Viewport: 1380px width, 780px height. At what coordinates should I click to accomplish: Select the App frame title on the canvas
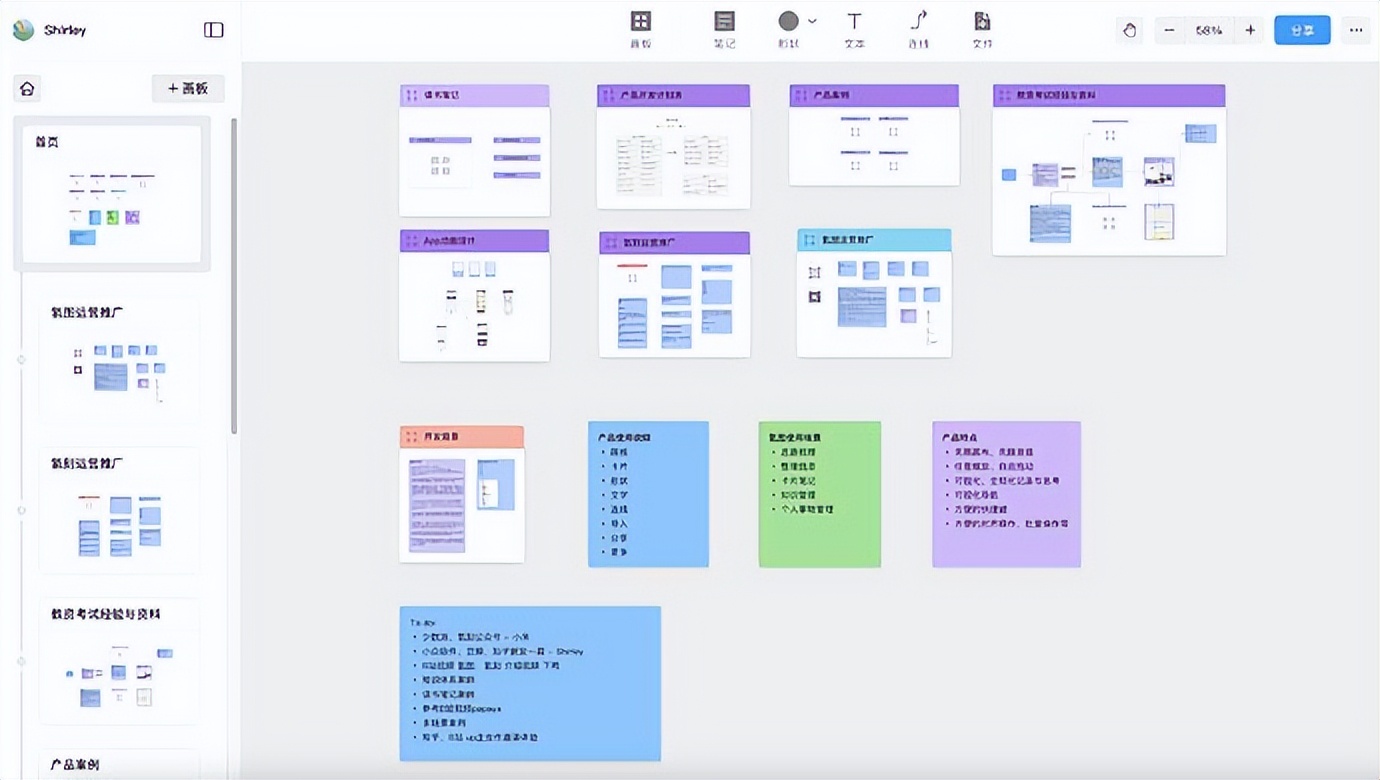click(x=450, y=241)
